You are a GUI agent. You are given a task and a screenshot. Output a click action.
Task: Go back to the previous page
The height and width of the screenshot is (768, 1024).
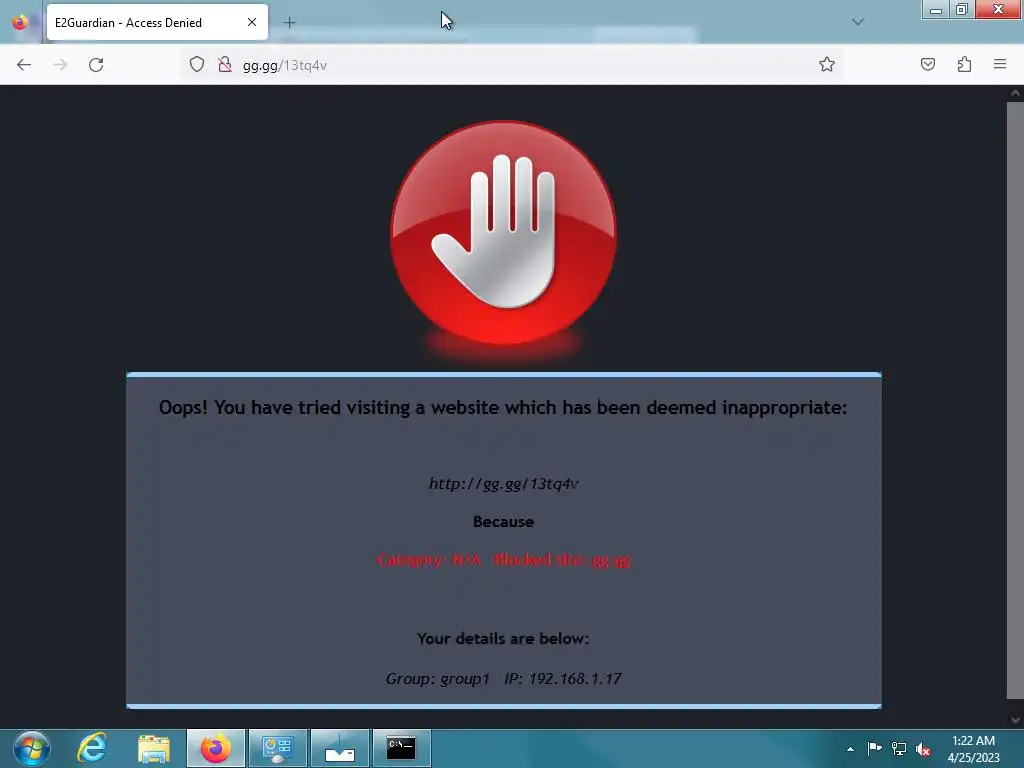point(24,65)
